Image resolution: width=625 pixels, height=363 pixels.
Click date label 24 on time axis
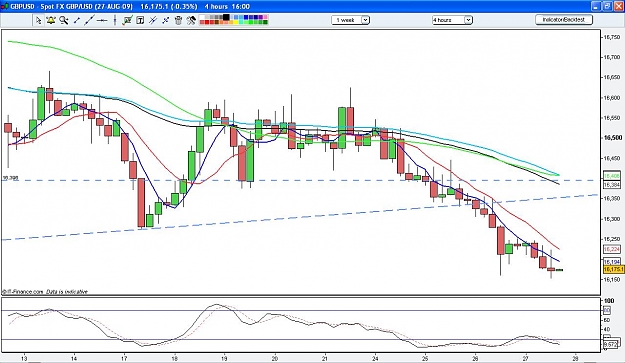[375, 358]
